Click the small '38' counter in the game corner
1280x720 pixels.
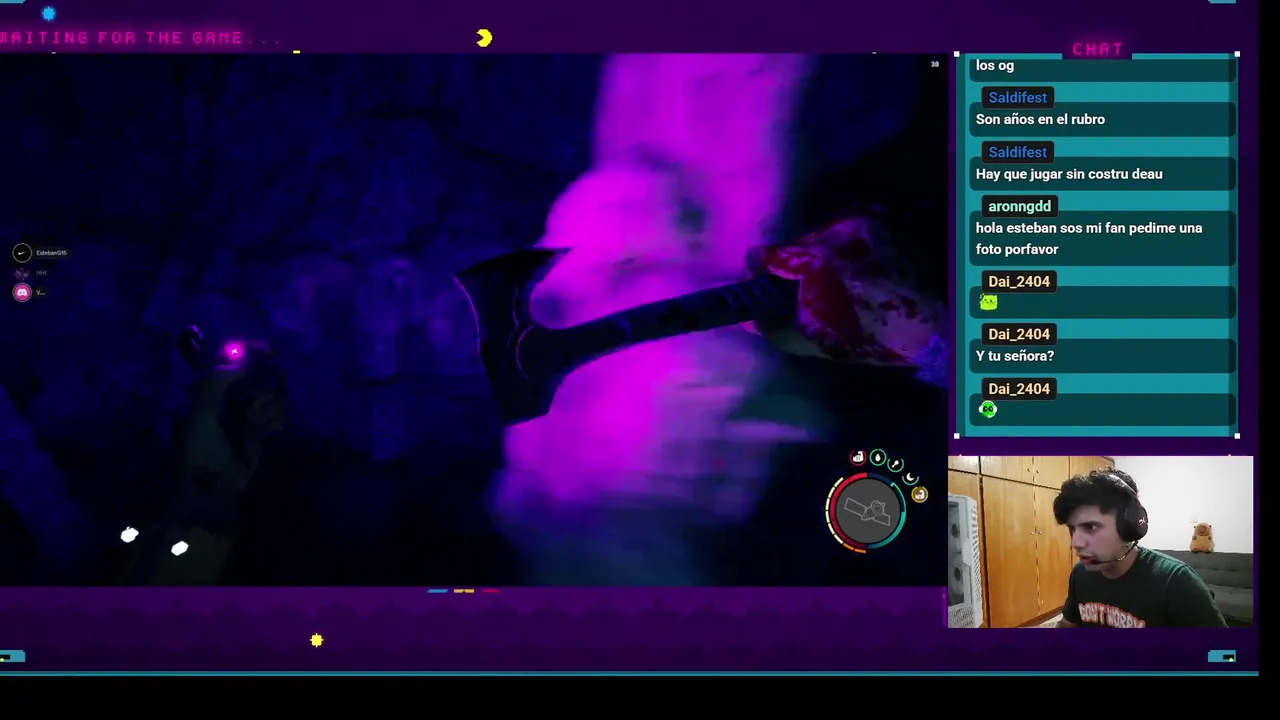[x=935, y=64]
